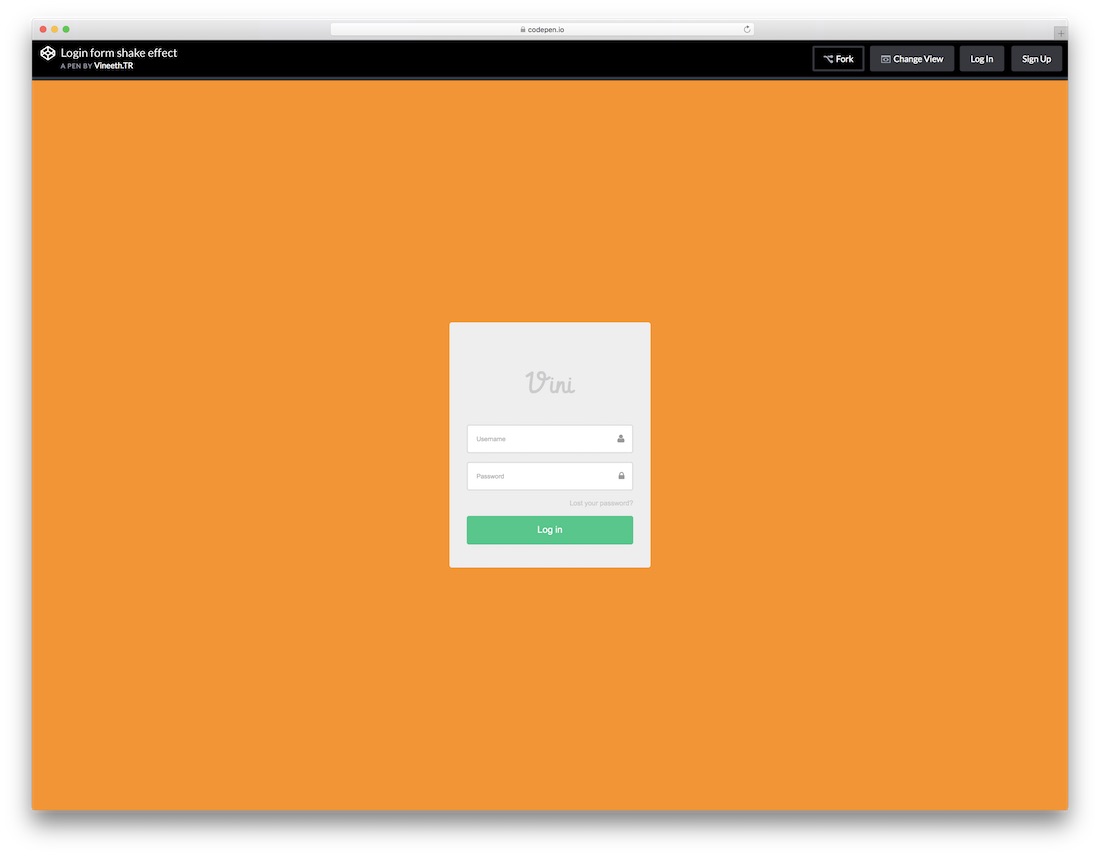Click the Sign Up header item

click(x=1036, y=58)
